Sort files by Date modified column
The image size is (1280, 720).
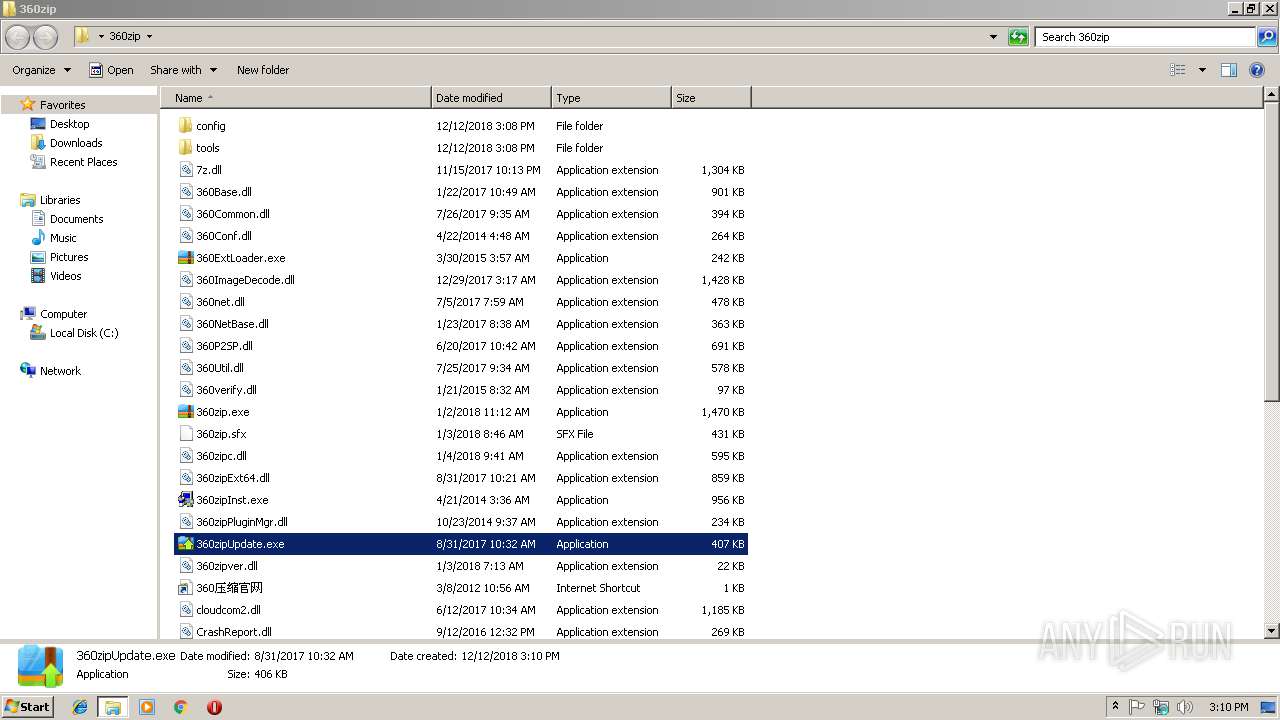[x=491, y=98]
